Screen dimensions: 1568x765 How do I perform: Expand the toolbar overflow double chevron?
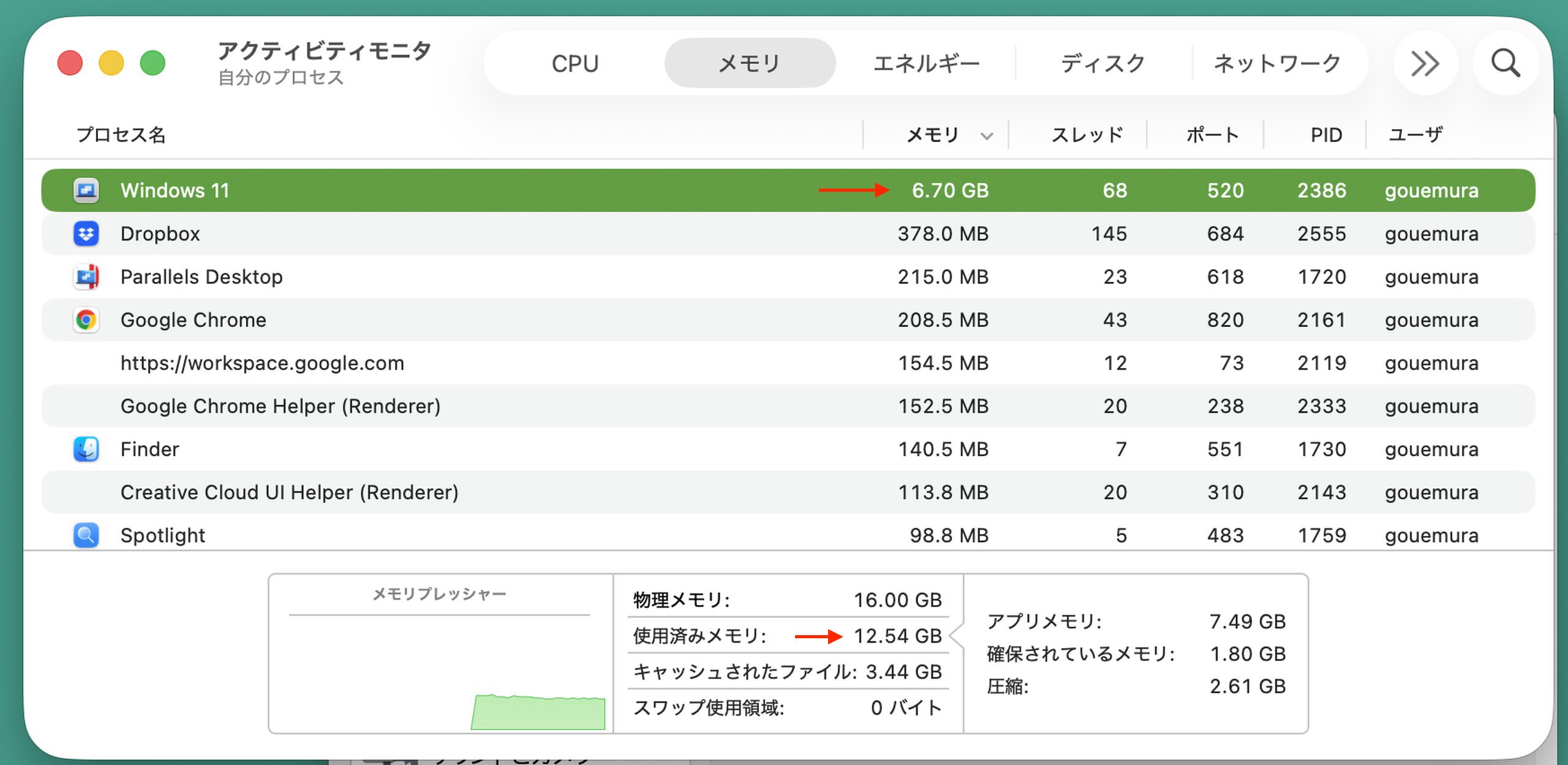(1425, 63)
